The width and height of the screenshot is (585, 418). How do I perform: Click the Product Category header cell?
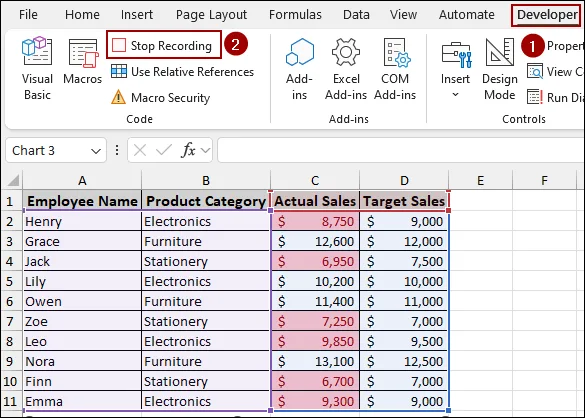pyautogui.click(x=206, y=201)
